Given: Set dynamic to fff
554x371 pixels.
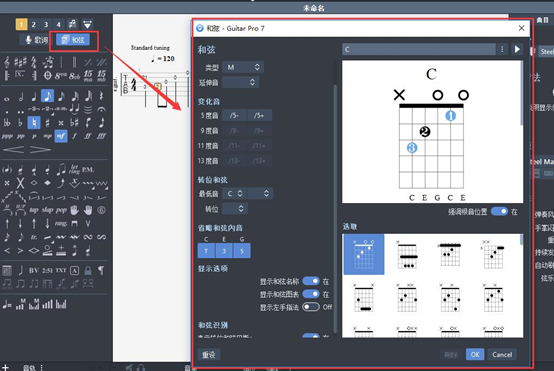Looking at the screenshot, I should (101, 136).
